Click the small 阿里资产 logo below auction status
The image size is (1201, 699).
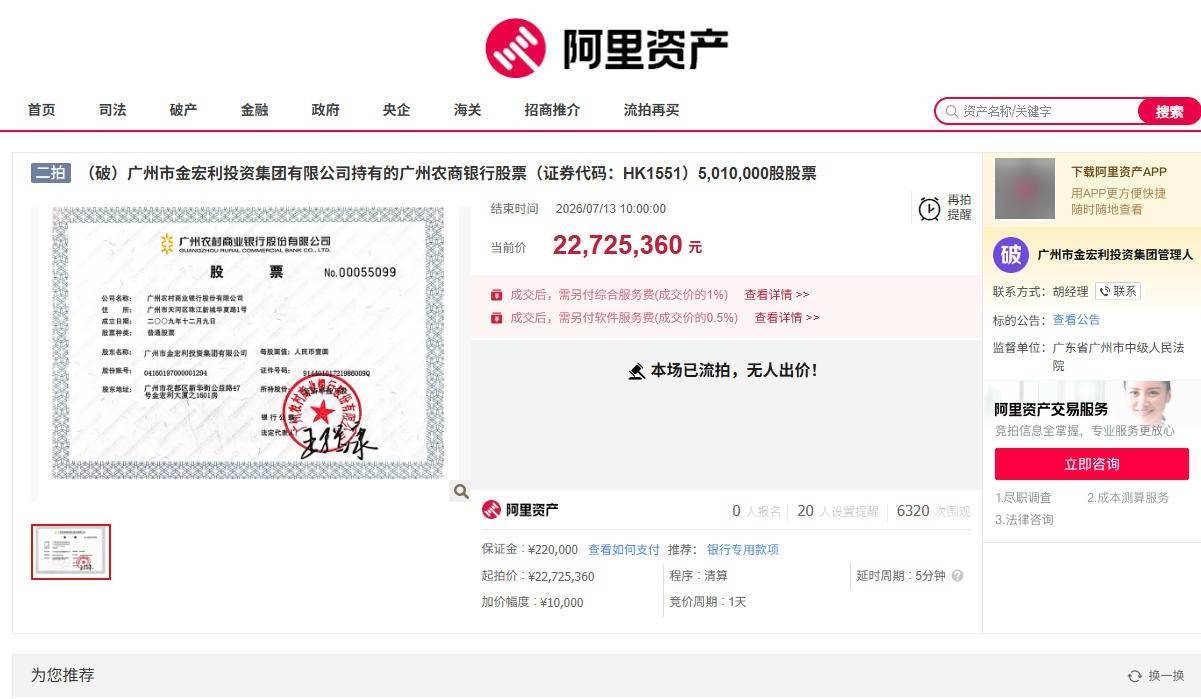520,510
